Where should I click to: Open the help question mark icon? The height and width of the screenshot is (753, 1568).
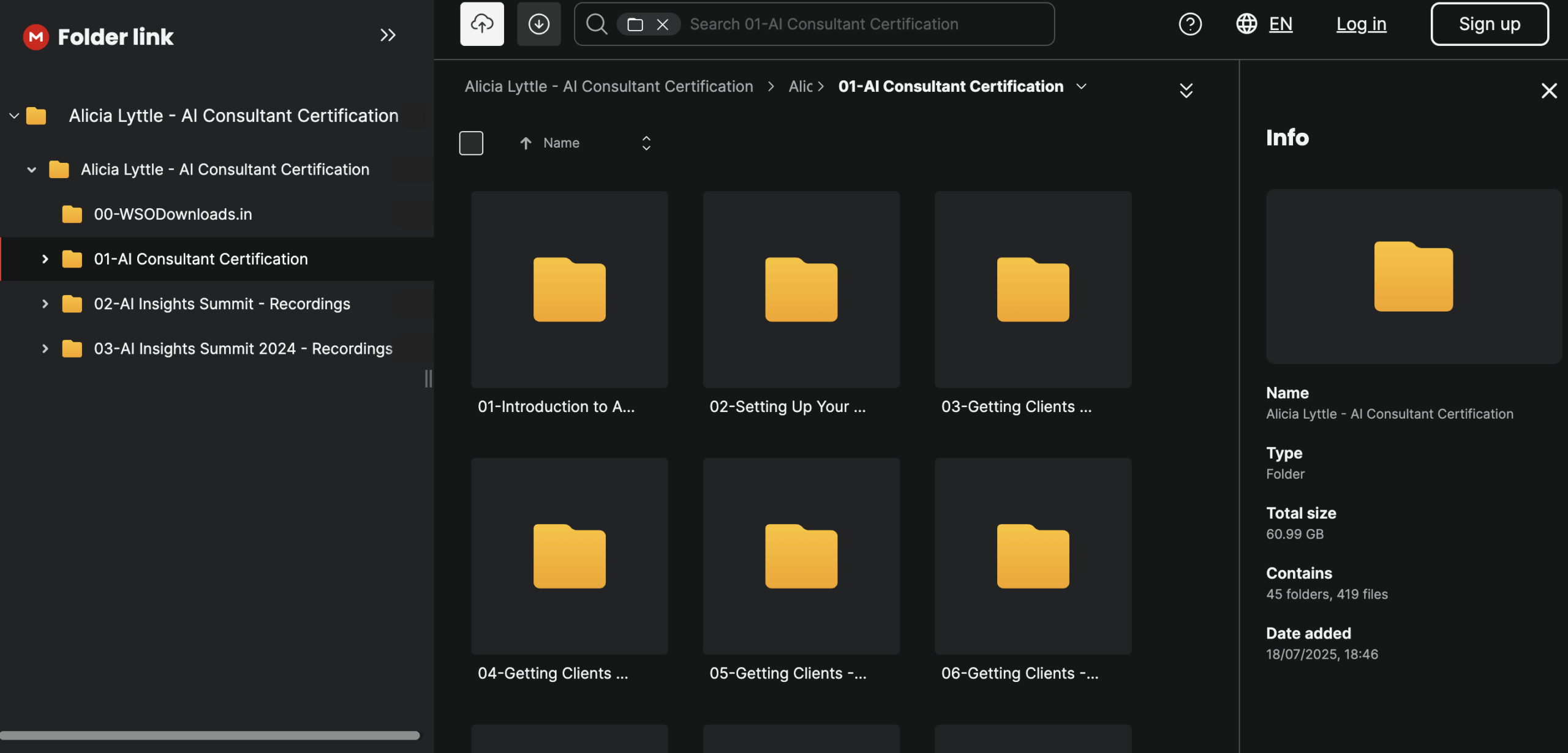point(1190,24)
